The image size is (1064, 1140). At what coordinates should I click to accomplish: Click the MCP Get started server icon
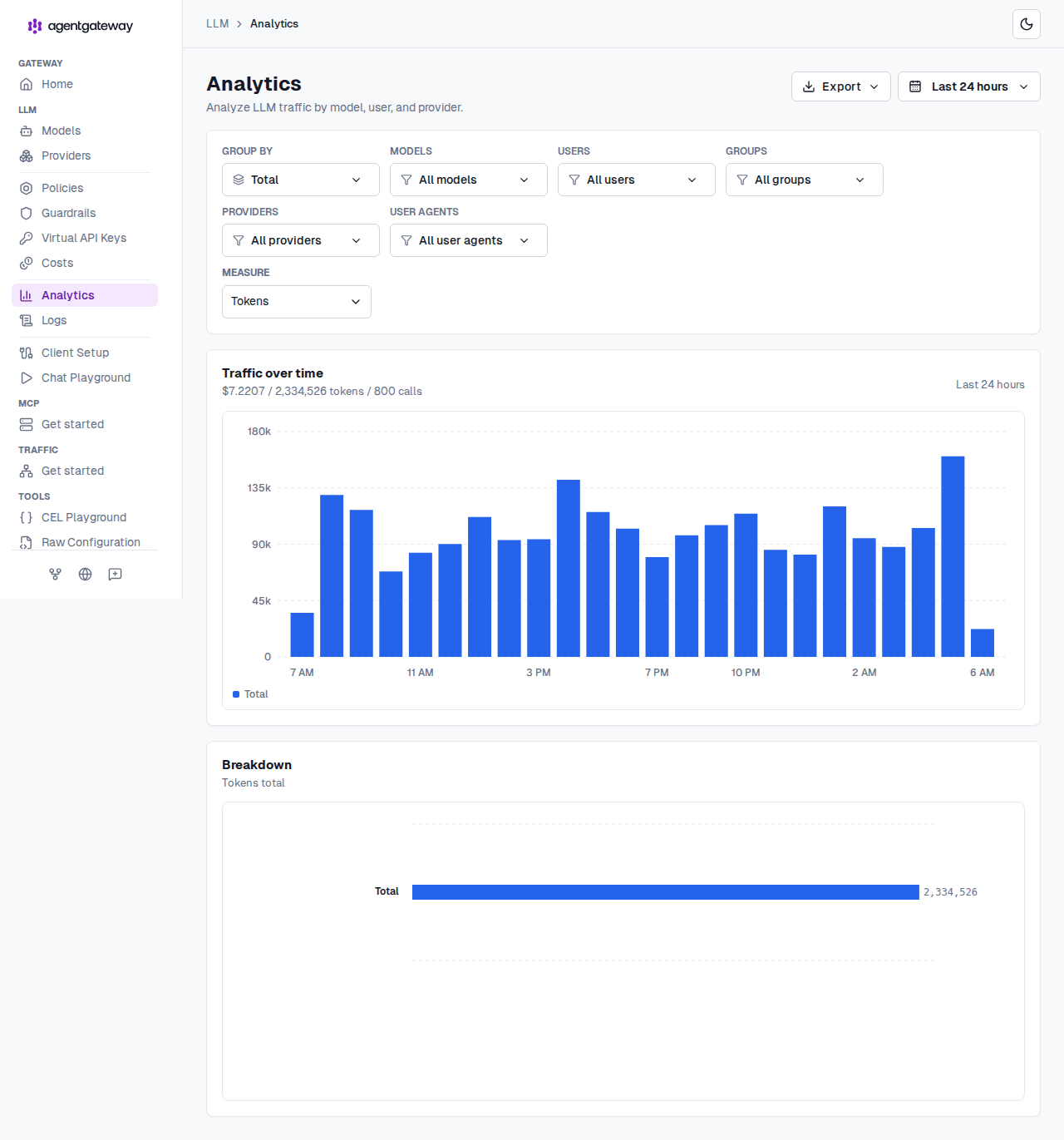pos(27,424)
